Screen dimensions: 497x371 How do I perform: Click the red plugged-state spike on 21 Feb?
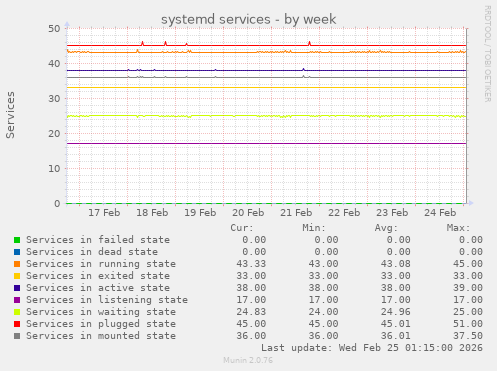[310, 43]
